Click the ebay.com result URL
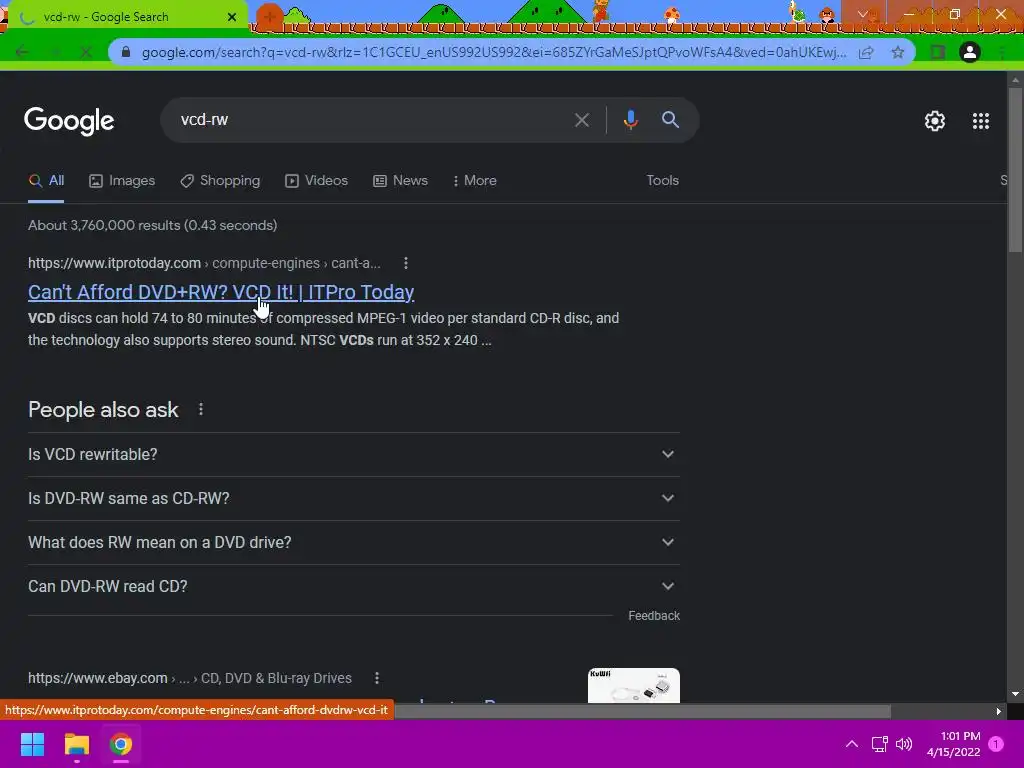The image size is (1024, 768). click(x=189, y=678)
